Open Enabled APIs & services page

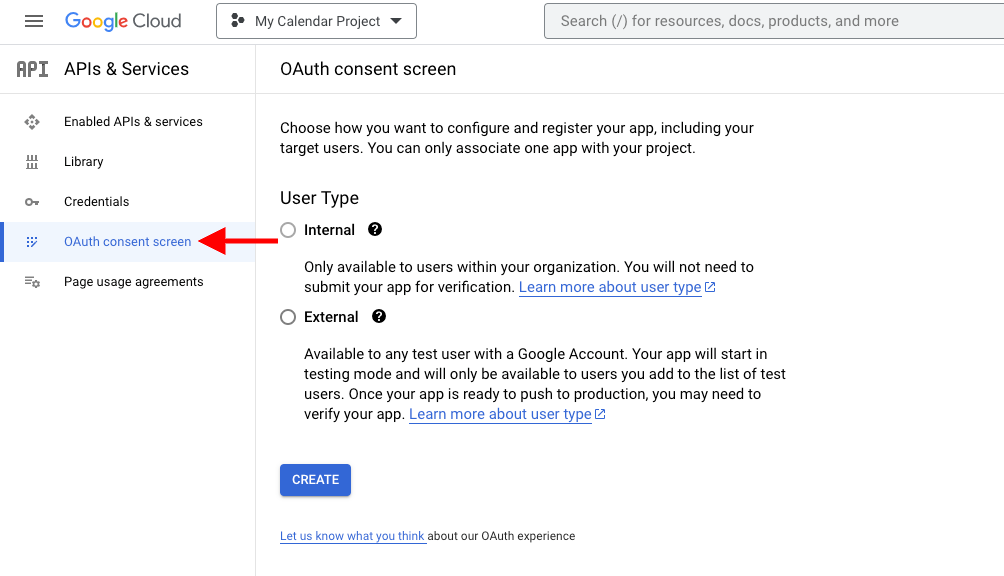(133, 122)
